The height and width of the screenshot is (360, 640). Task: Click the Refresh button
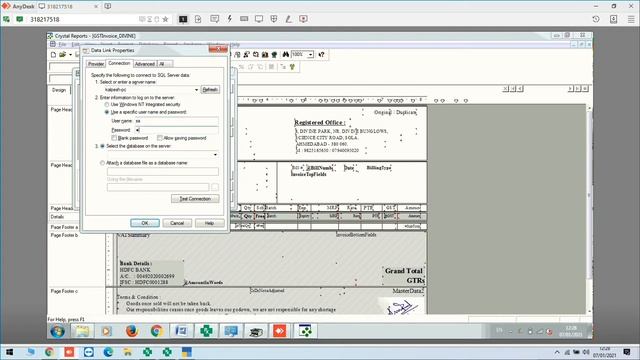coord(210,89)
